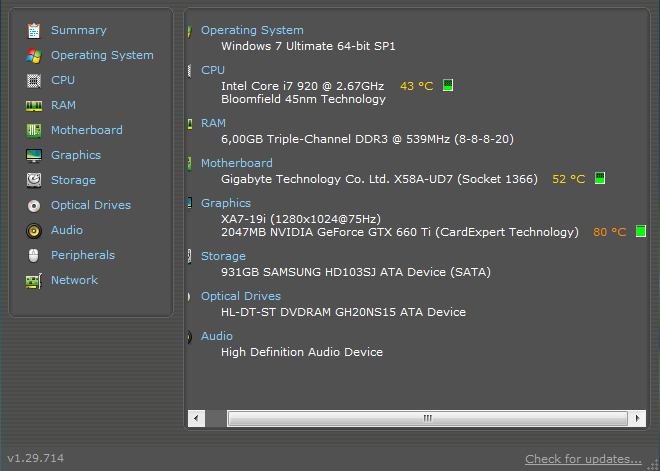Open the Summary section in sidebar

pyautogui.click(x=79, y=30)
